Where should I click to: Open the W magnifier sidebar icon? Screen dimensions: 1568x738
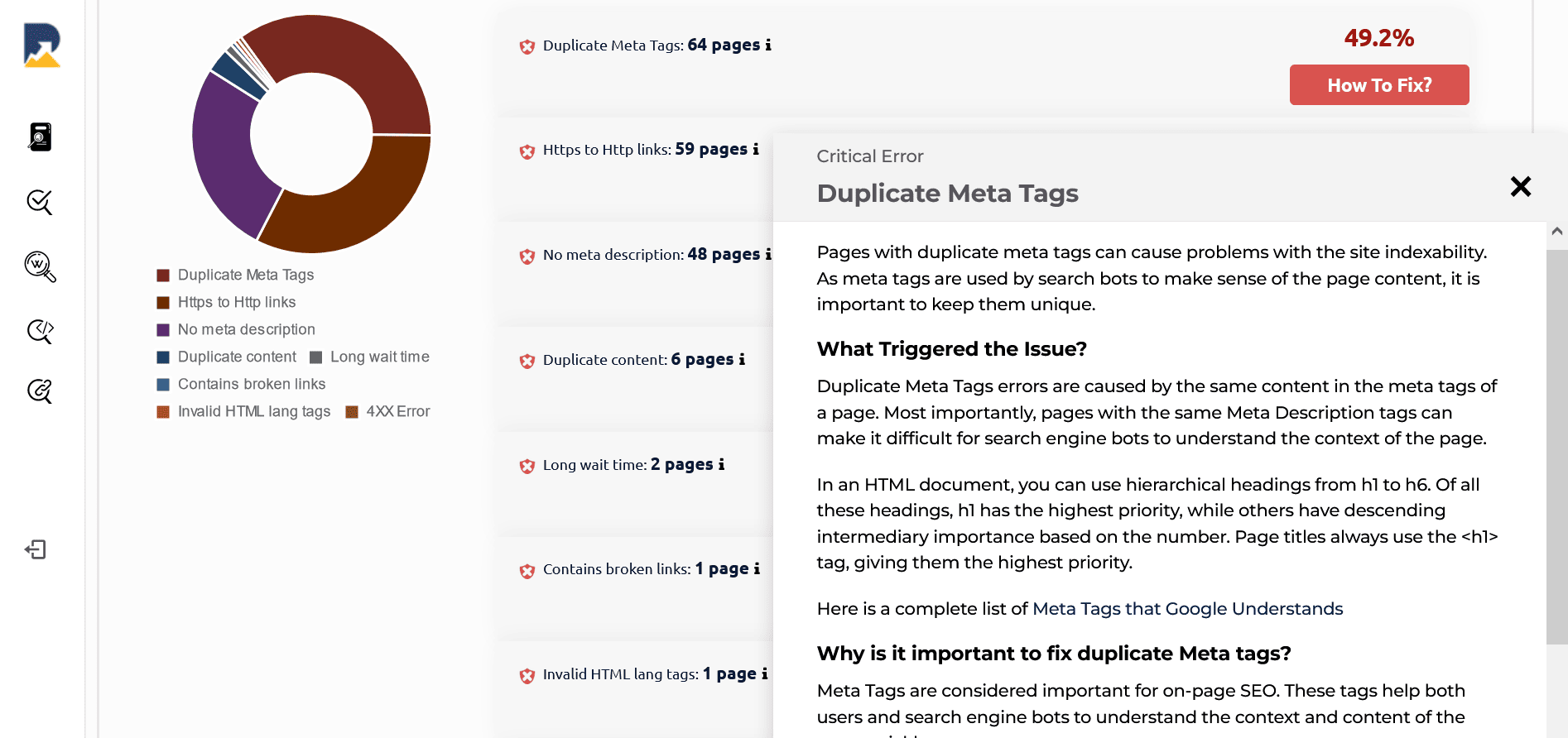[40, 266]
